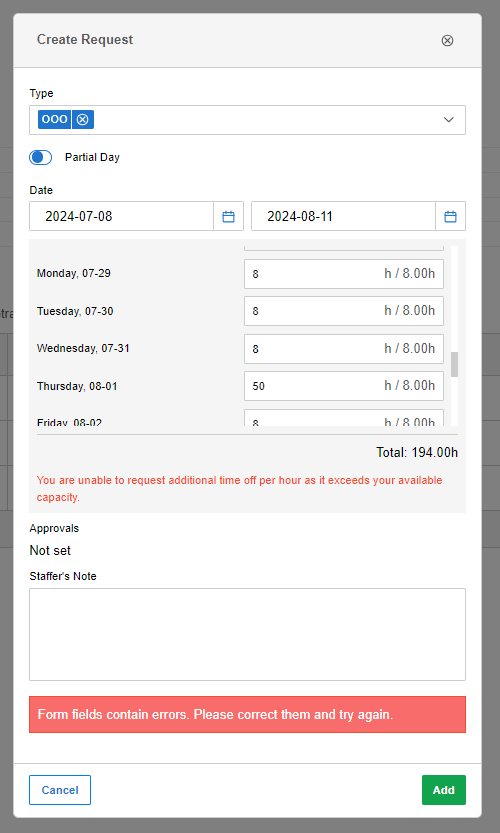The height and width of the screenshot is (833, 500).
Task: Open the end date calendar picker
Action: tap(451, 216)
